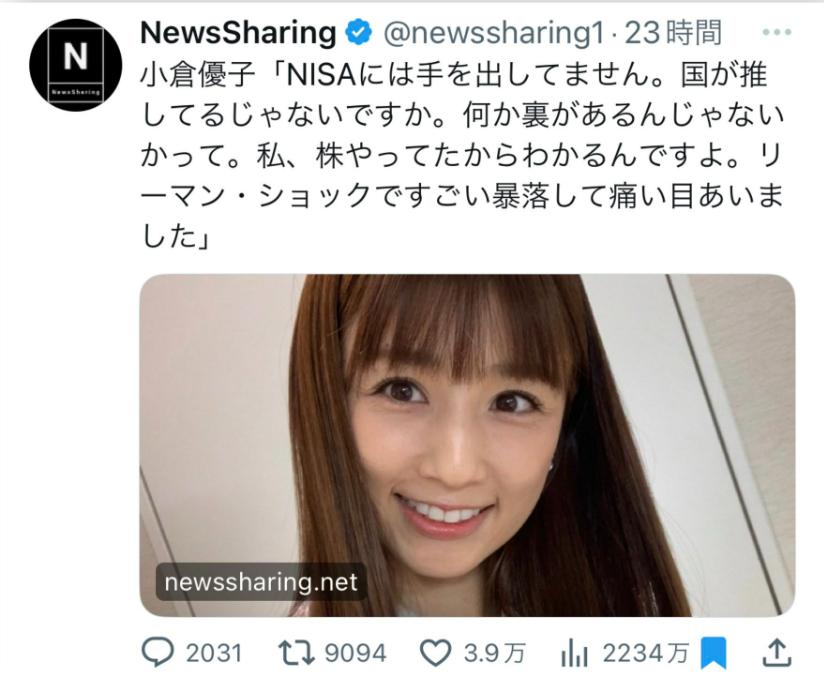Click the 3.9万 like count
Image resolution: width=824 pixels, height=681 pixels.
[495, 653]
